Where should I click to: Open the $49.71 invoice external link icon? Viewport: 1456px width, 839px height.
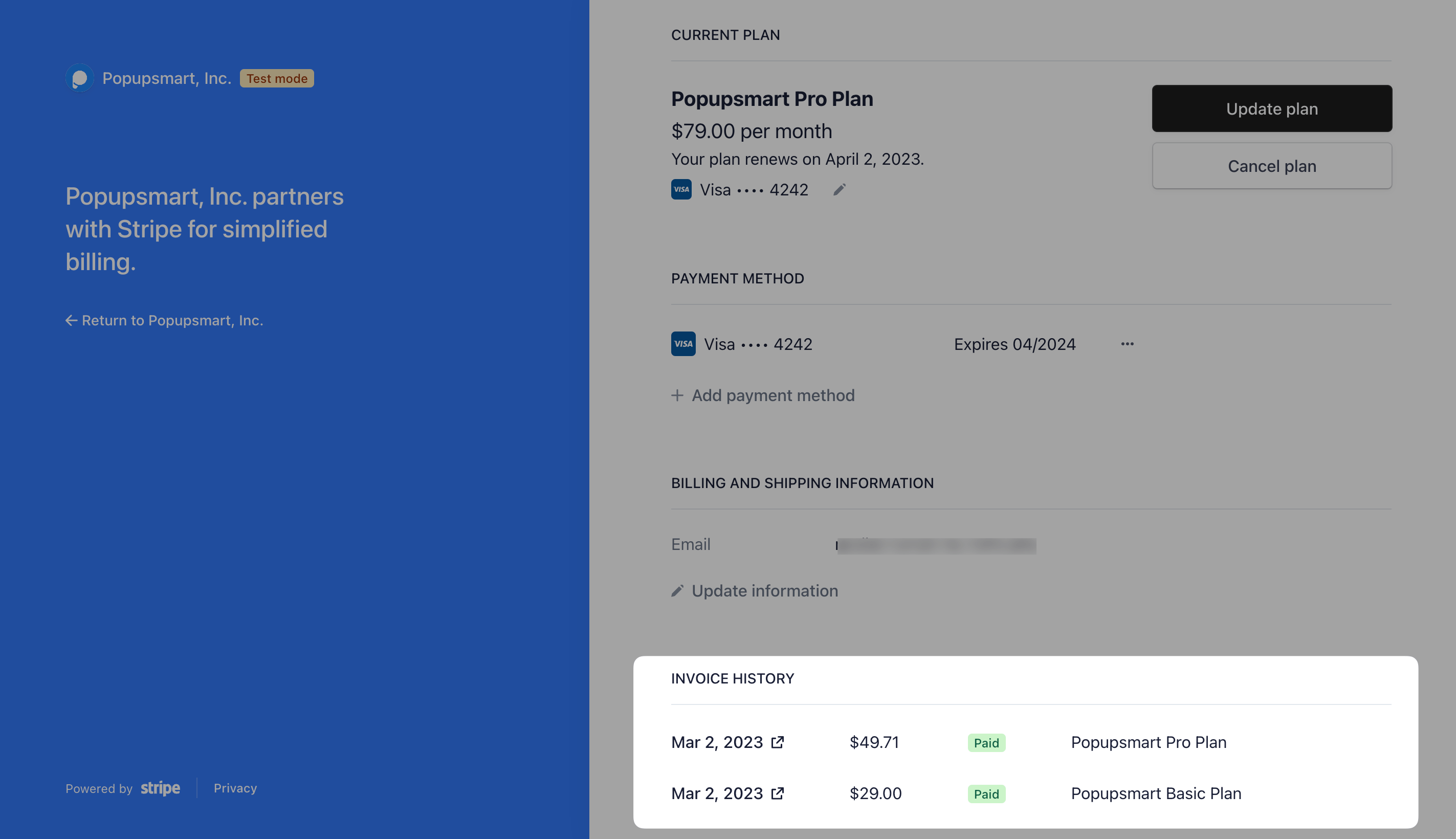click(777, 742)
